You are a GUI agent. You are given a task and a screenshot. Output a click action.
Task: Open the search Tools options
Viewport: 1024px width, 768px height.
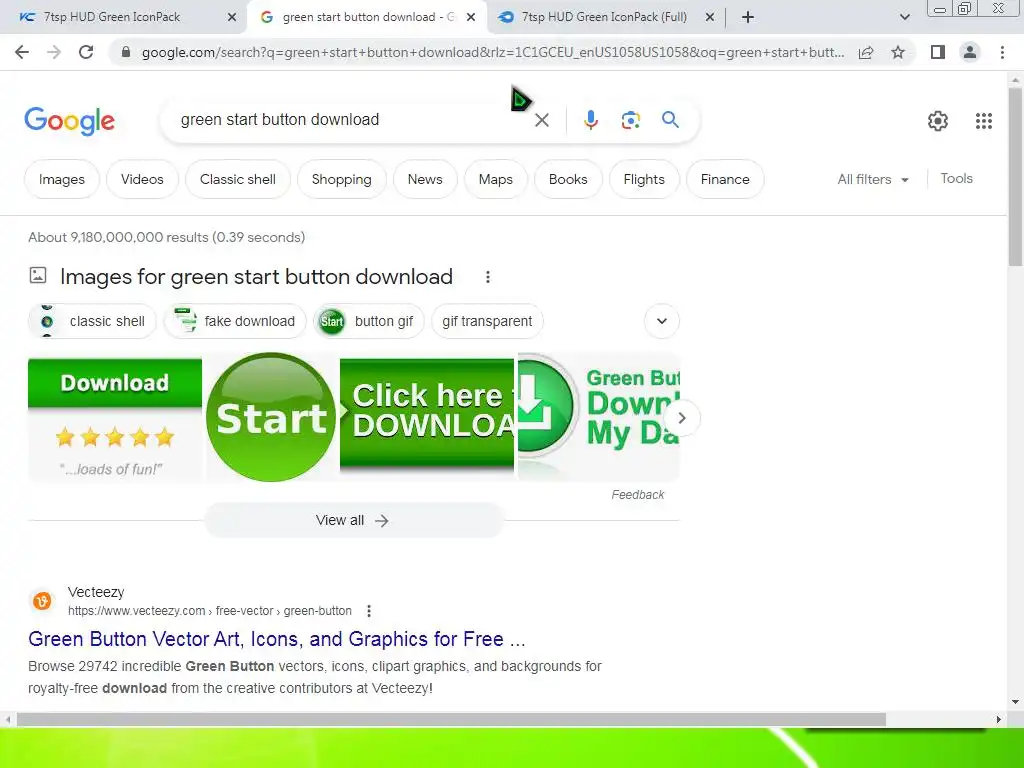tap(956, 178)
